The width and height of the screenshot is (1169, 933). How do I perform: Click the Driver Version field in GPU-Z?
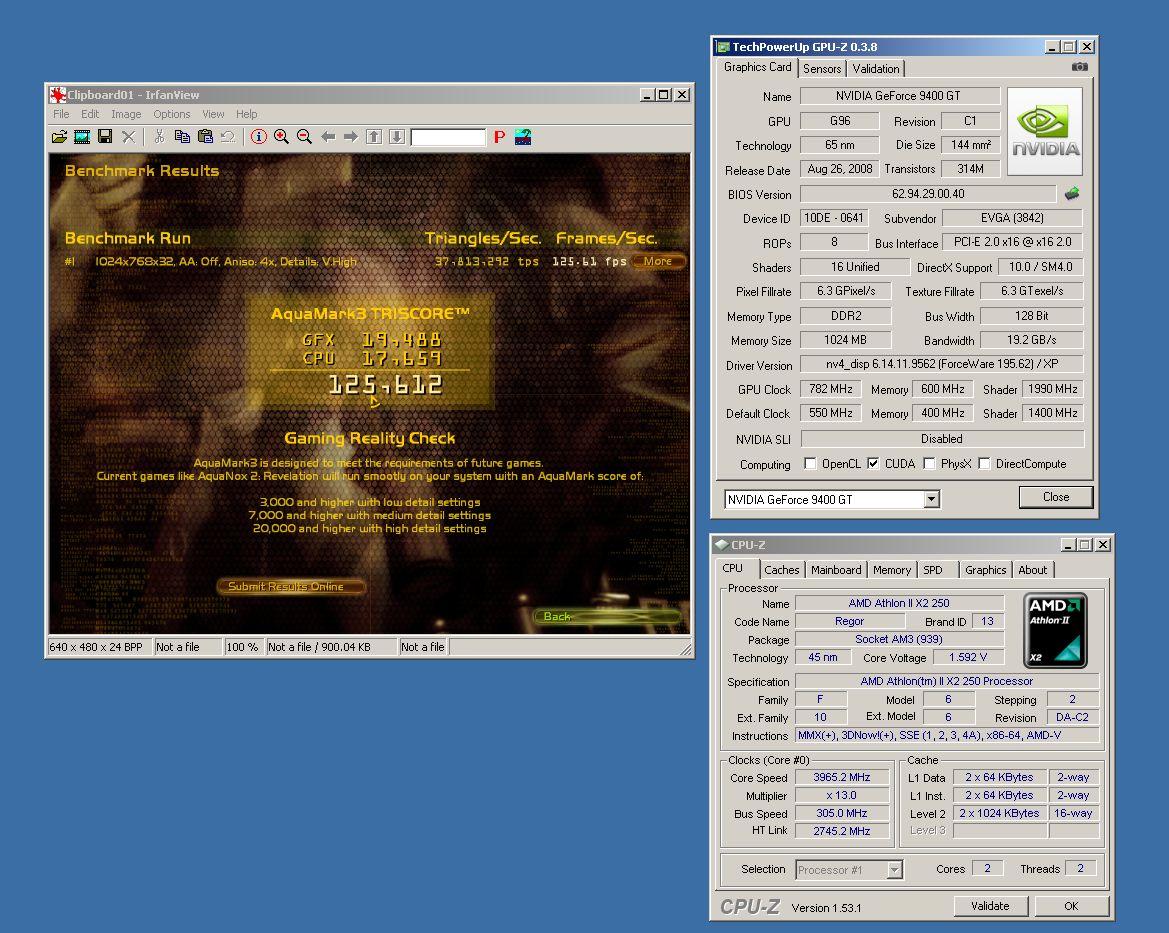[941, 364]
